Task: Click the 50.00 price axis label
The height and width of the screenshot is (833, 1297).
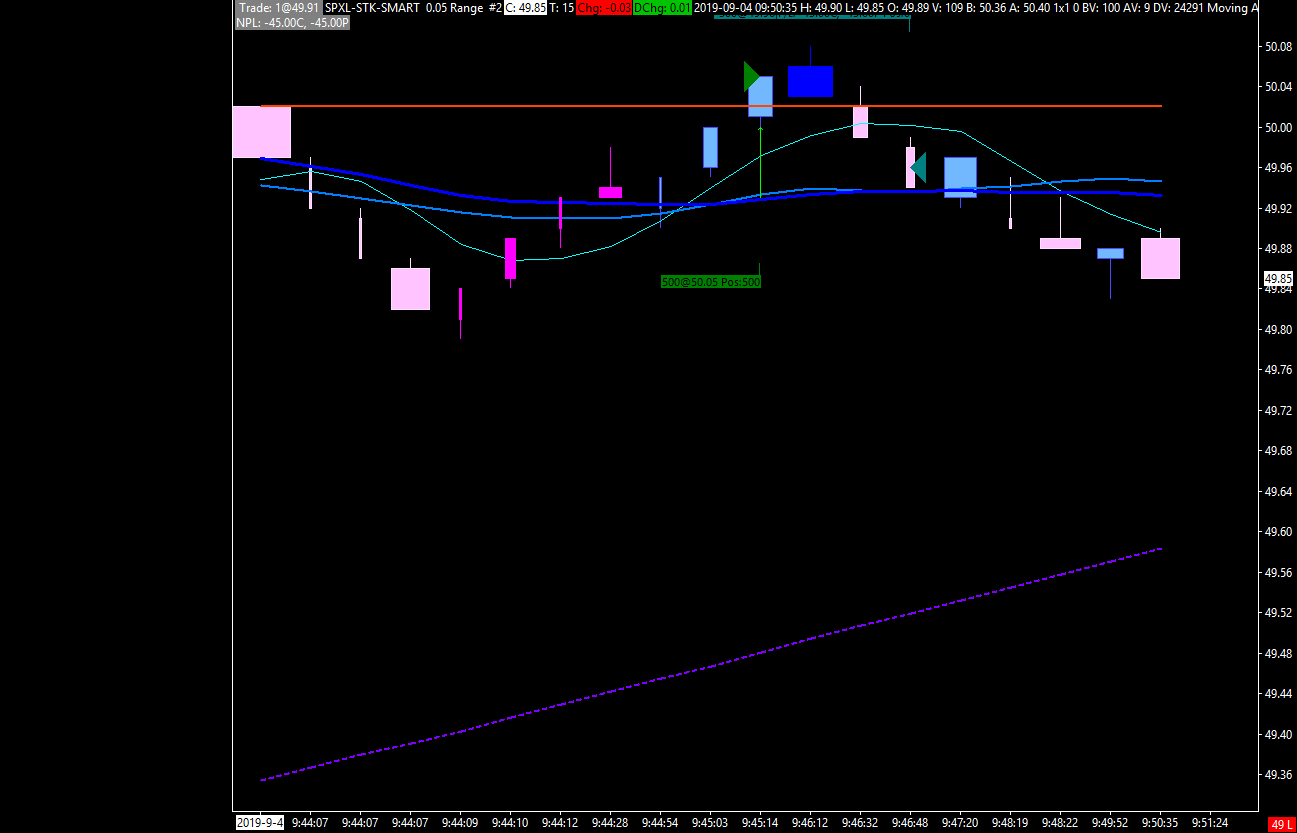Action: coord(1279,128)
